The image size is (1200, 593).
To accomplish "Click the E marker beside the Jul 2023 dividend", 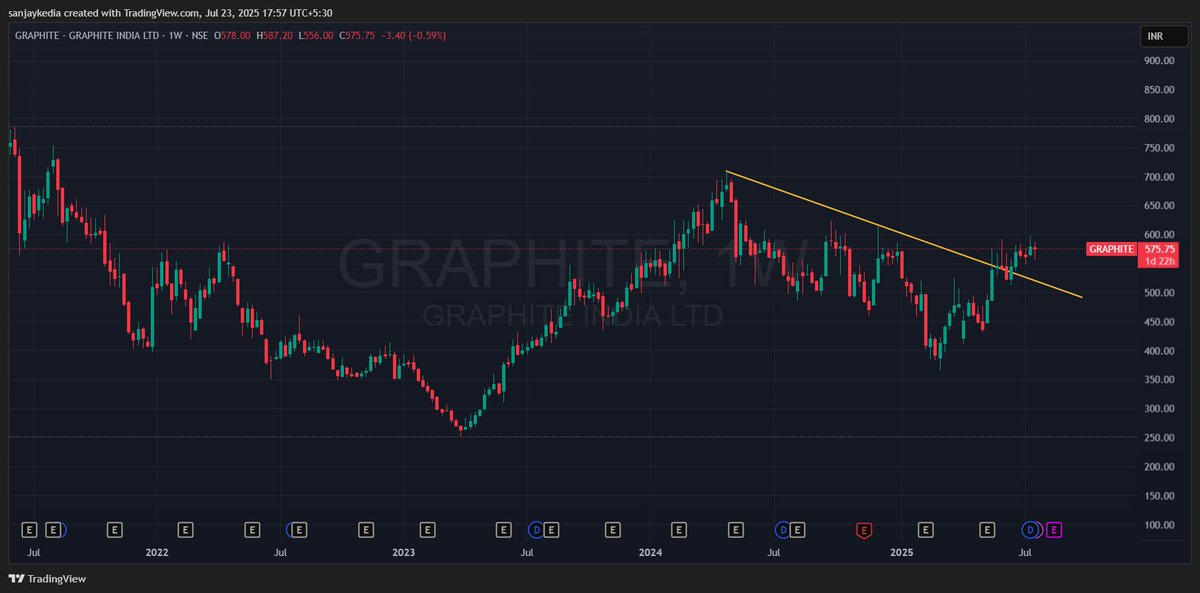I will [552, 529].
